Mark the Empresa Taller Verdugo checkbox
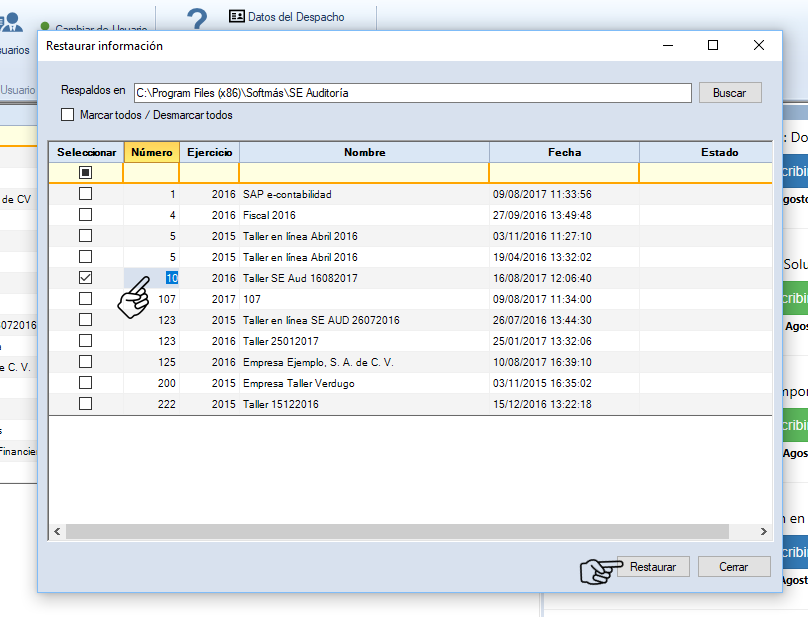The height and width of the screenshot is (617, 808). (x=86, y=383)
